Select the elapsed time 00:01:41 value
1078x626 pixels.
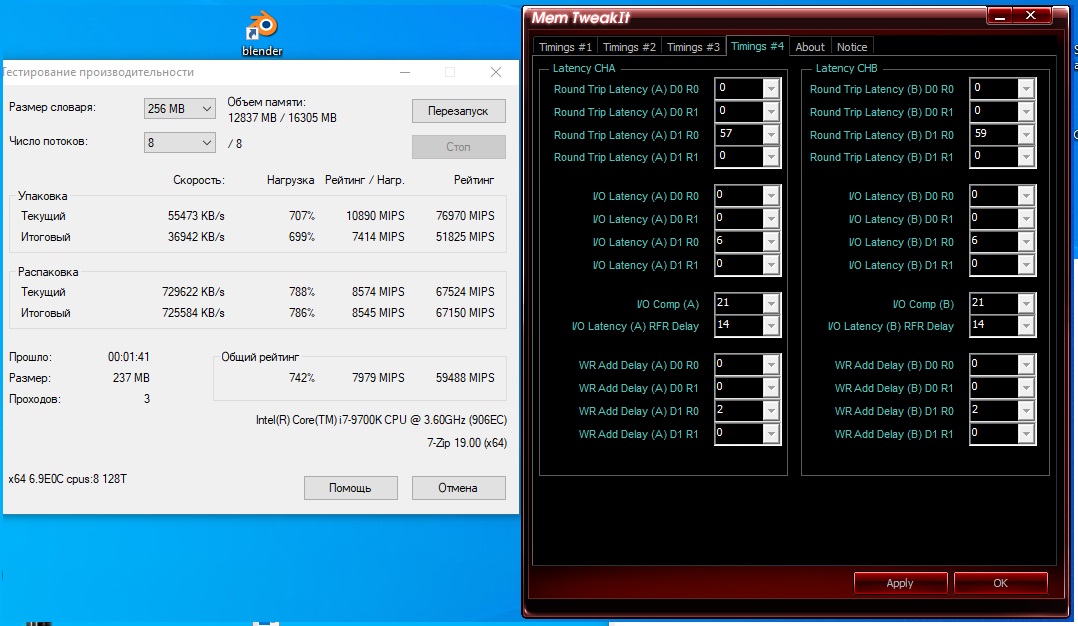coord(129,357)
